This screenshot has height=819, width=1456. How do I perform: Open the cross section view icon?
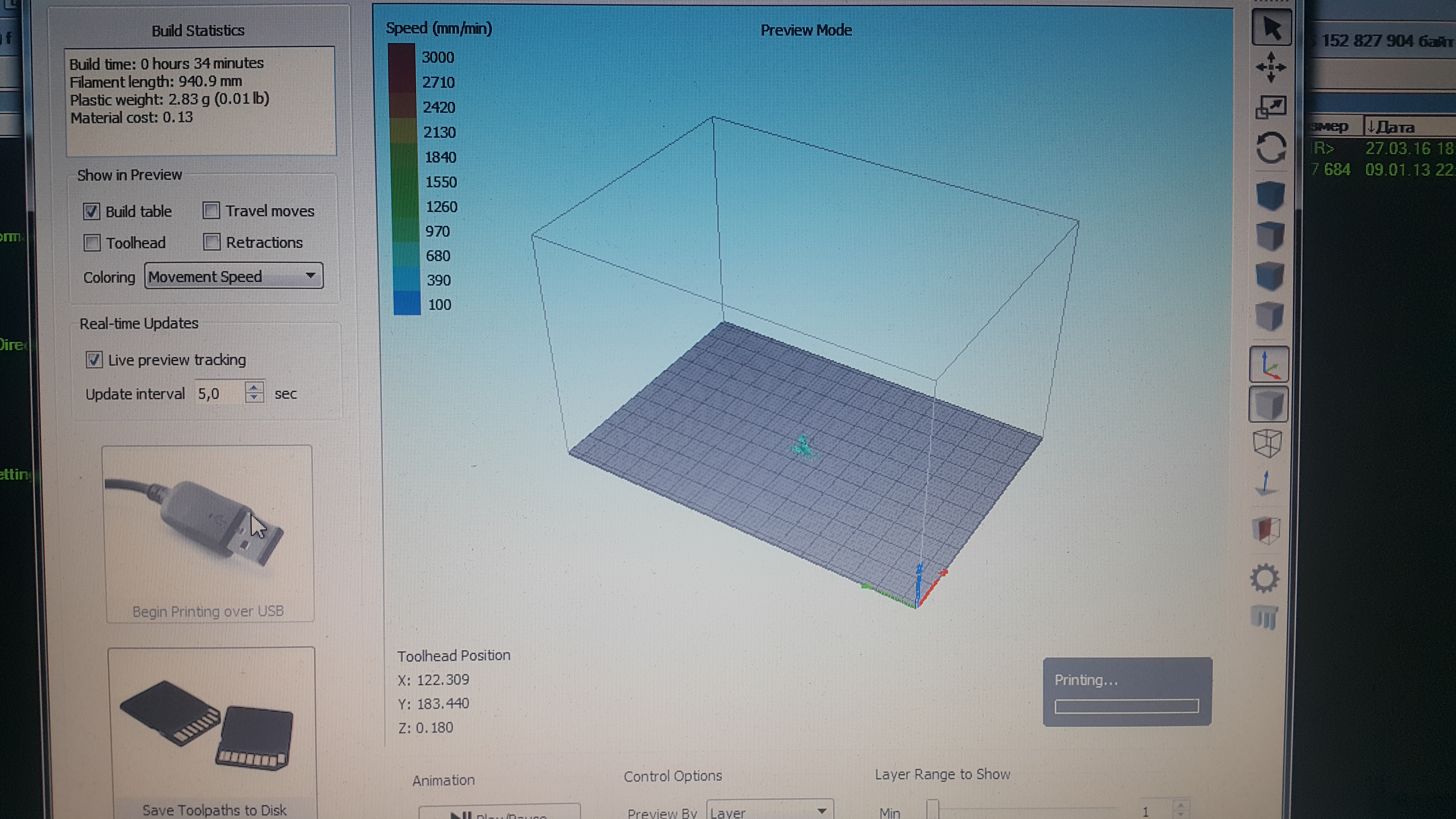(1266, 530)
